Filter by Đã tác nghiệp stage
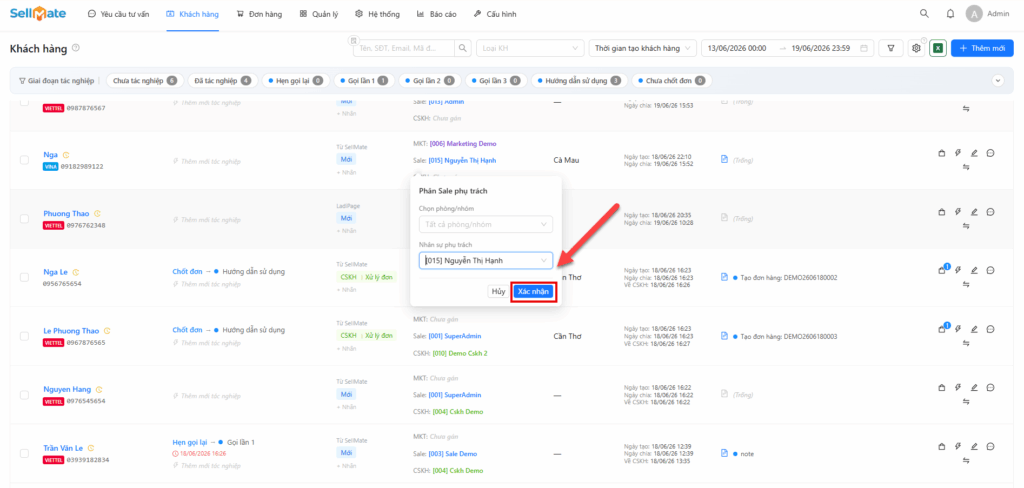Screen dimensions: 1024x488 [222, 81]
